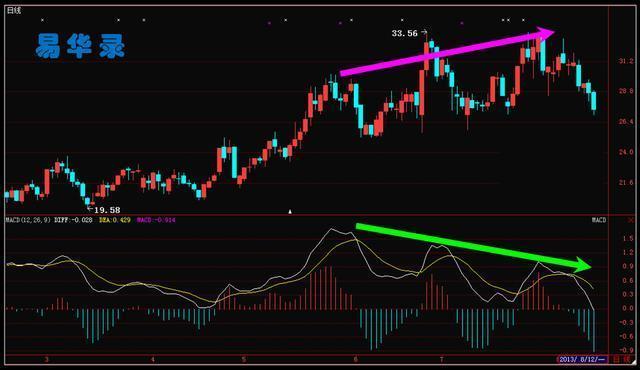This screenshot has width=640, height=370.
Task: Close the MACD indicator panel with red X
Action: (631, 220)
